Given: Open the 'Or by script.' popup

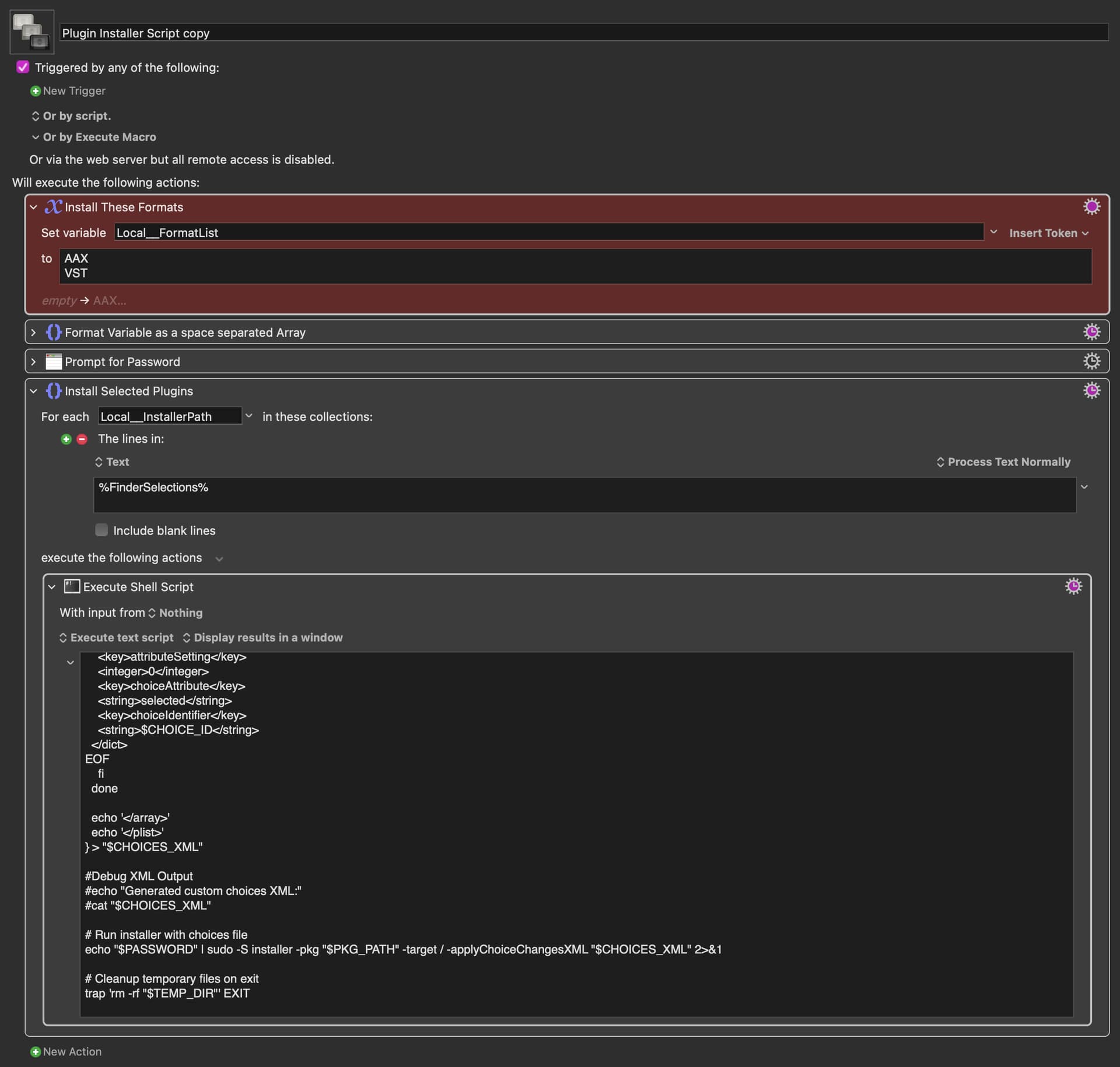Looking at the screenshot, I should (71, 116).
